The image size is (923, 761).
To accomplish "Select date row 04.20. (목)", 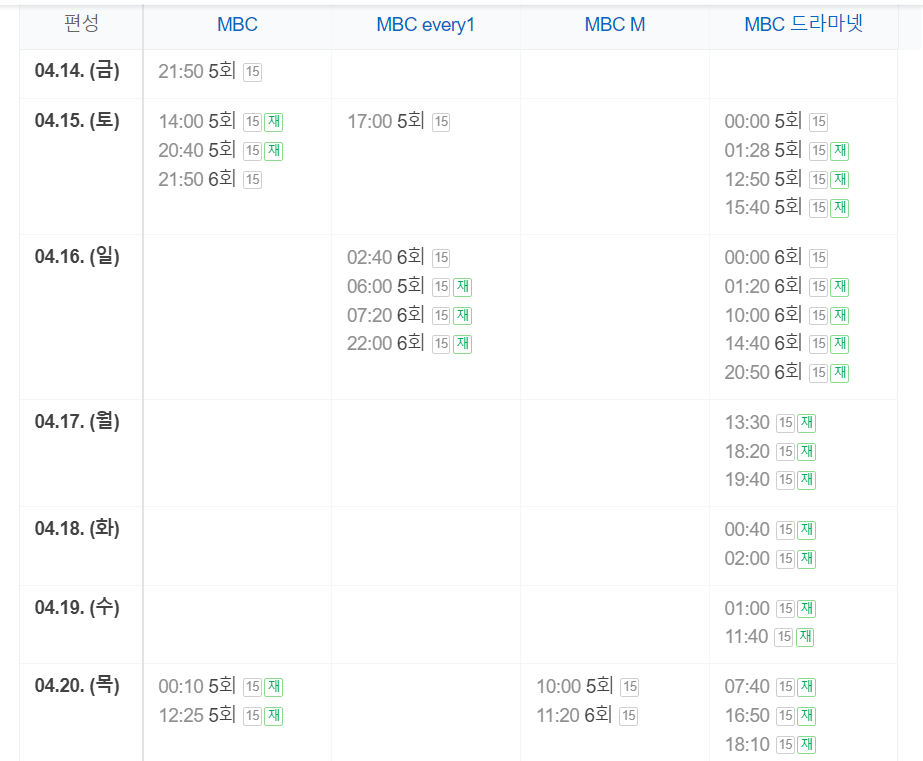I will pos(77,686).
